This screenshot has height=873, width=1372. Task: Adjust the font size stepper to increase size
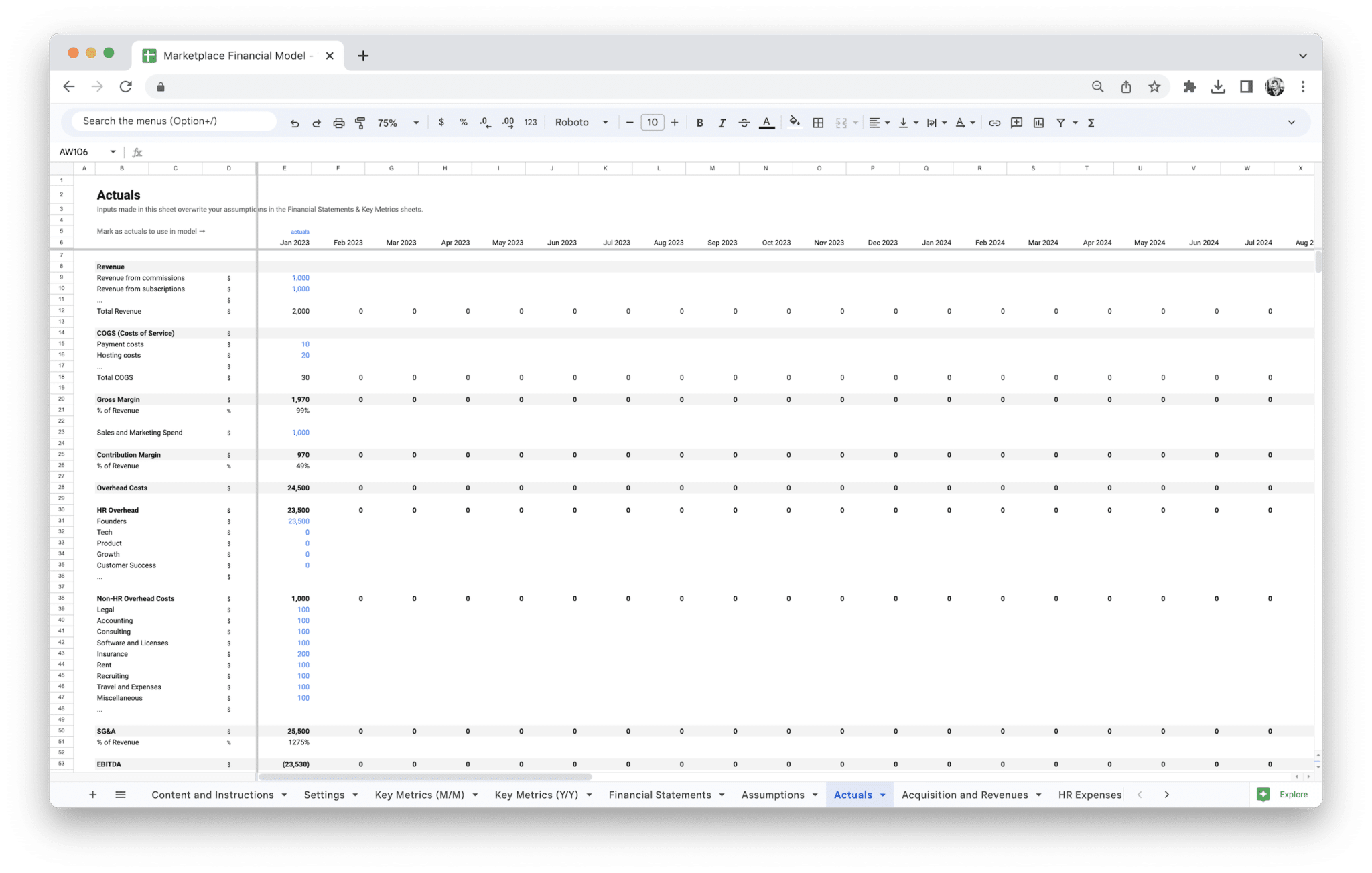point(675,122)
